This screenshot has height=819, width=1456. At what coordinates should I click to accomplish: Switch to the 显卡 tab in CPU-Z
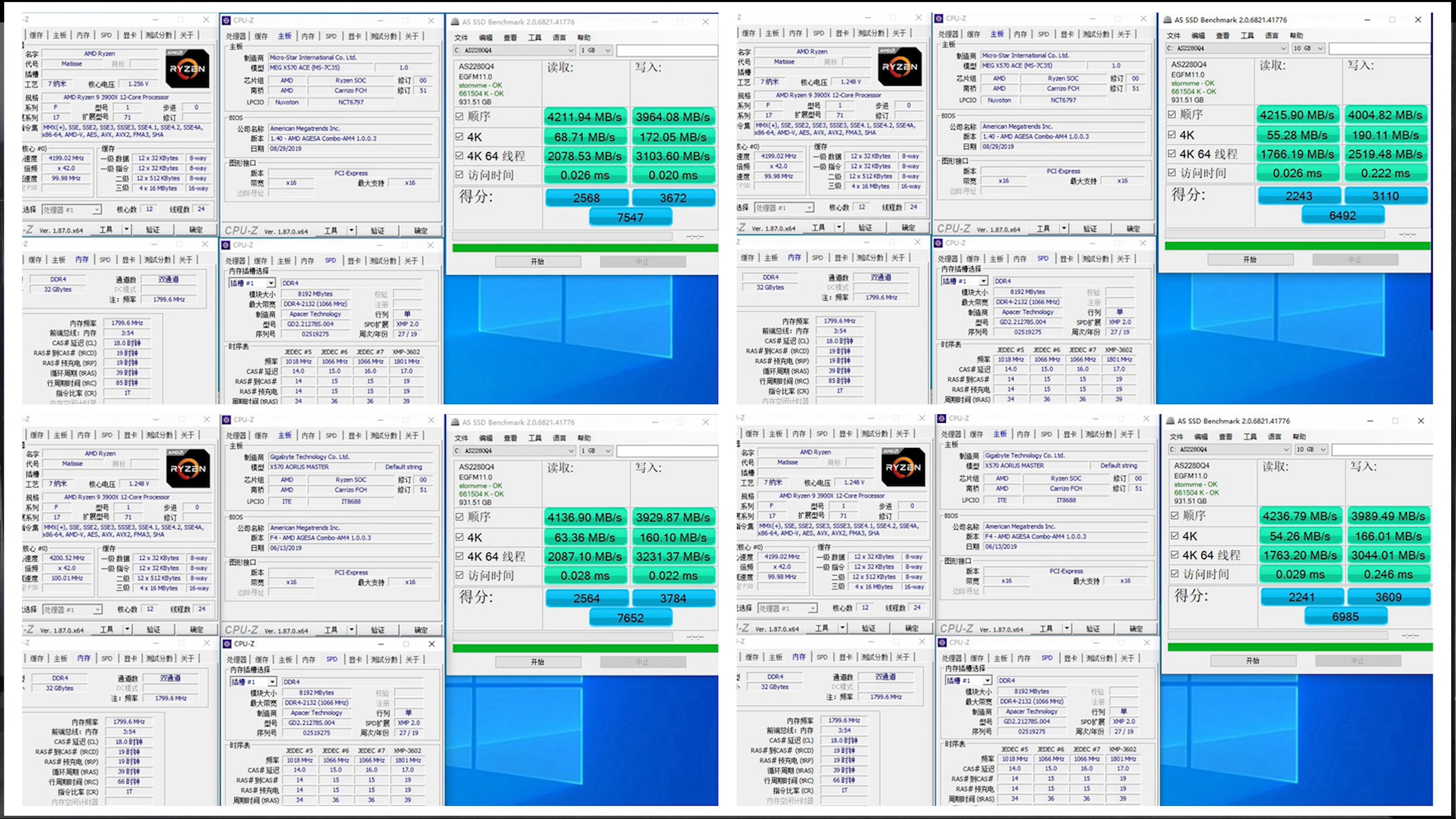tap(354, 36)
